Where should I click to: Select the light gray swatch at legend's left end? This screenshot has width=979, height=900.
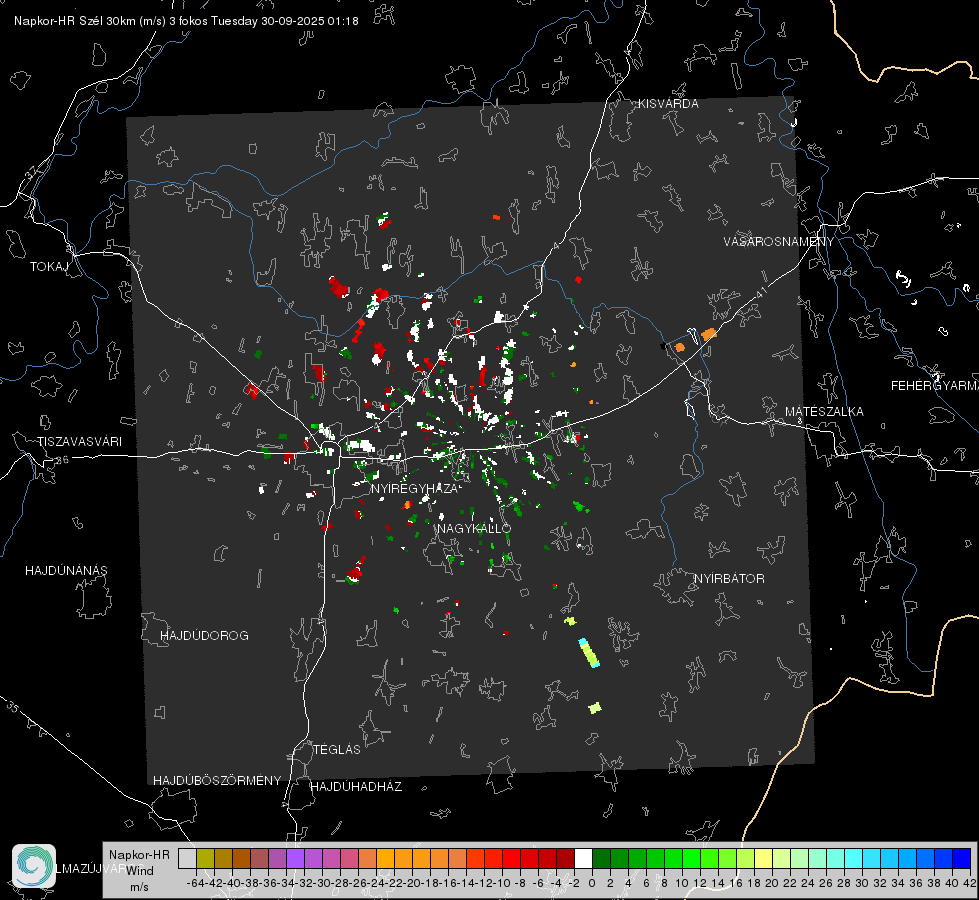tap(187, 858)
